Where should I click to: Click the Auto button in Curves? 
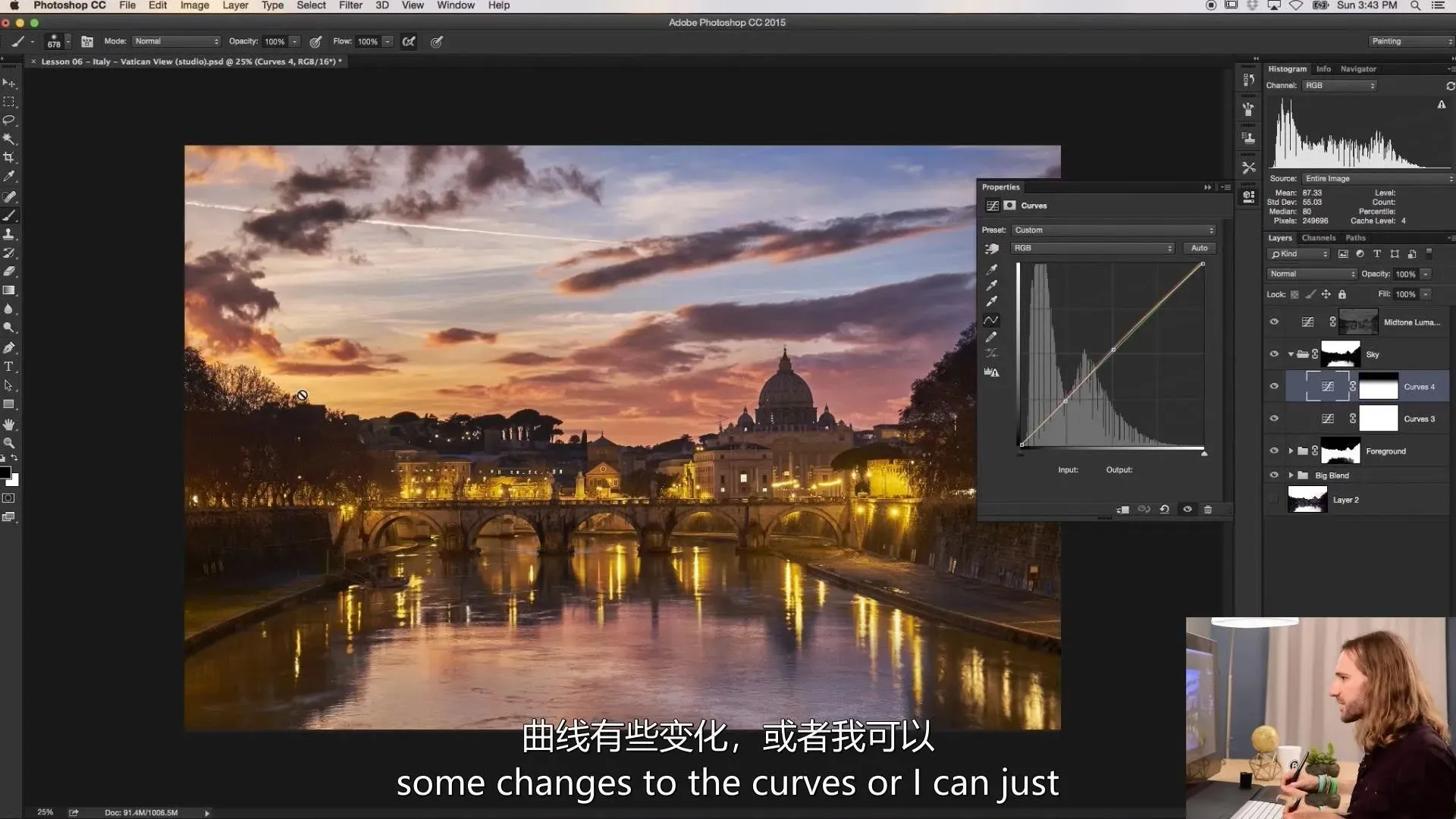click(x=1199, y=248)
